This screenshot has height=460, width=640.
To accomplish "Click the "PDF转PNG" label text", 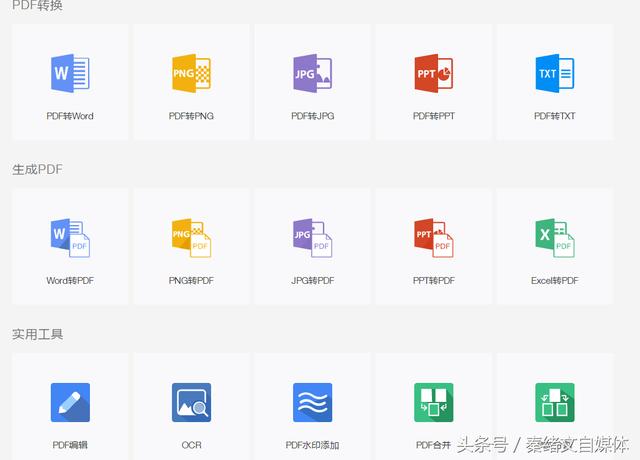I will (191, 116).
